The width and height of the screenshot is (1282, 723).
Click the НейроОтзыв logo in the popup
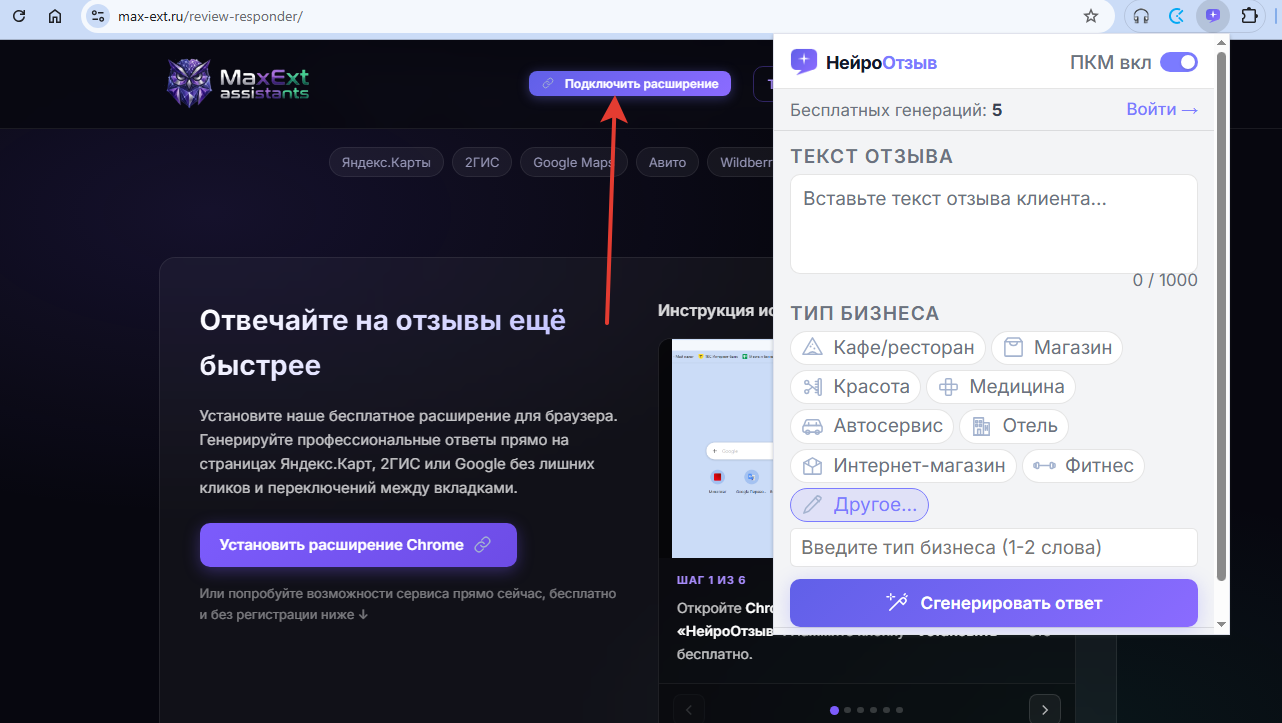864,62
